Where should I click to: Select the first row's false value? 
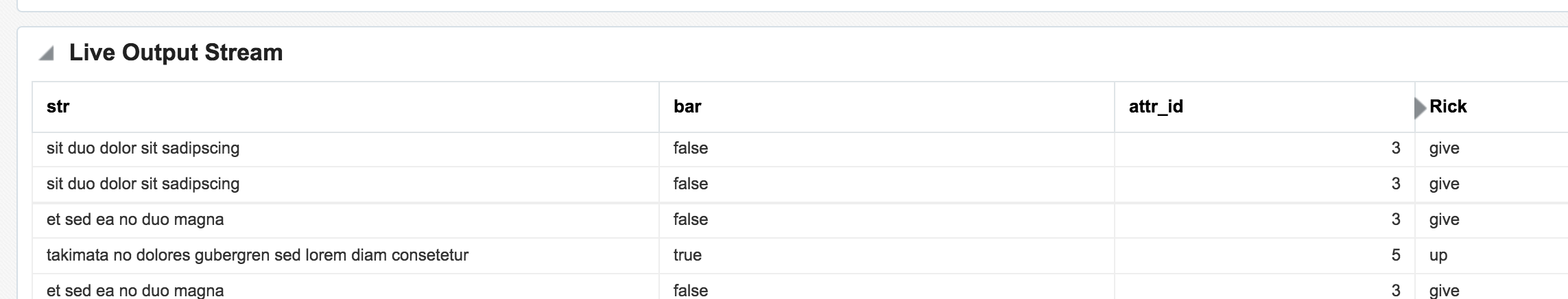[690, 149]
